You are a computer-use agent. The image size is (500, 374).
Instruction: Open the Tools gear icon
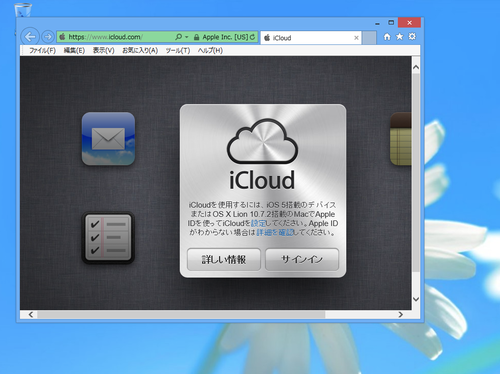412,36
